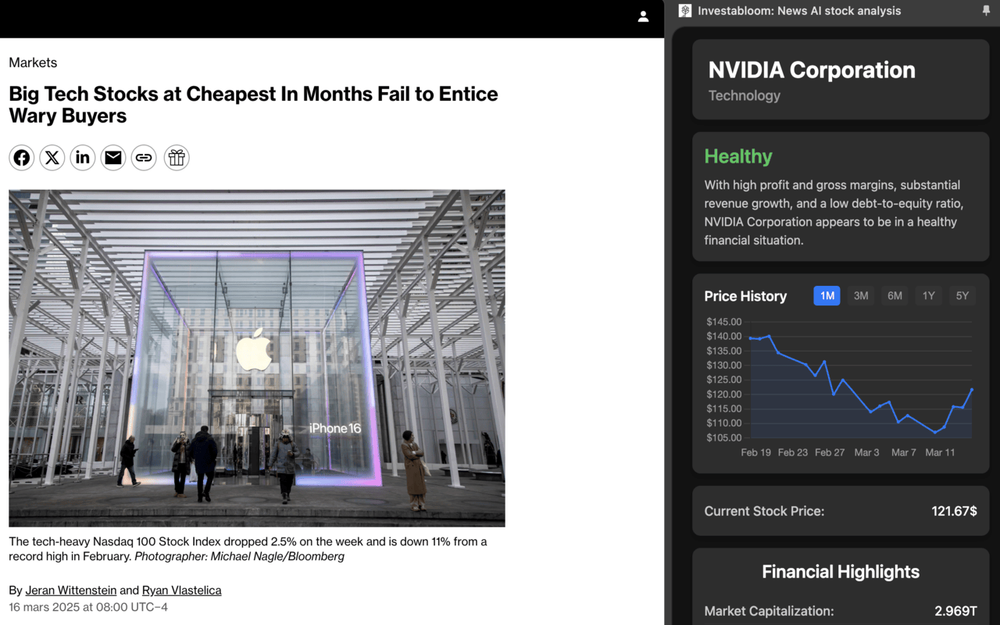Click the Price History heading
1000x625 pixels.
(745, 297)
